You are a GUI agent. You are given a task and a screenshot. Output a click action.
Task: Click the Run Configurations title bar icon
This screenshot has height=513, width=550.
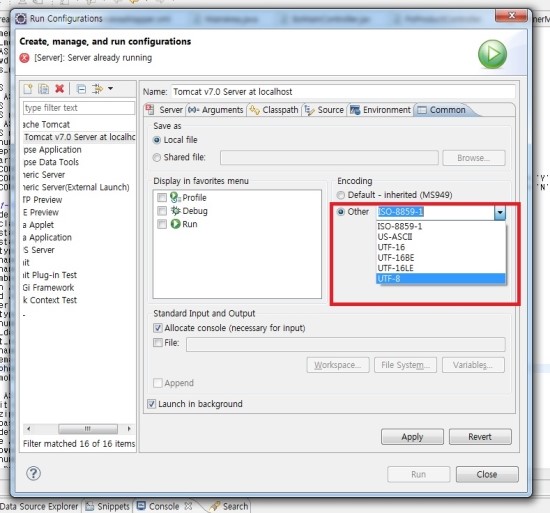[21, 19]
